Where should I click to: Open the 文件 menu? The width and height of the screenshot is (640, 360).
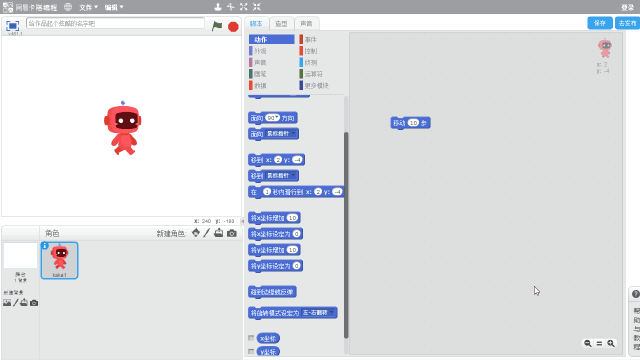[88, 7]
